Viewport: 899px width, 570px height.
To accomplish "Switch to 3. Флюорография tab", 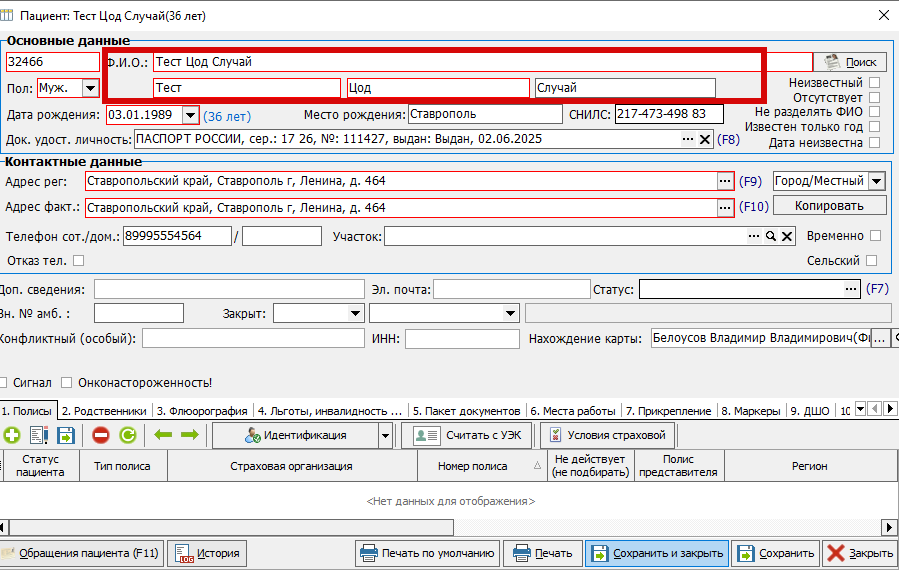I will pos(202,411).
